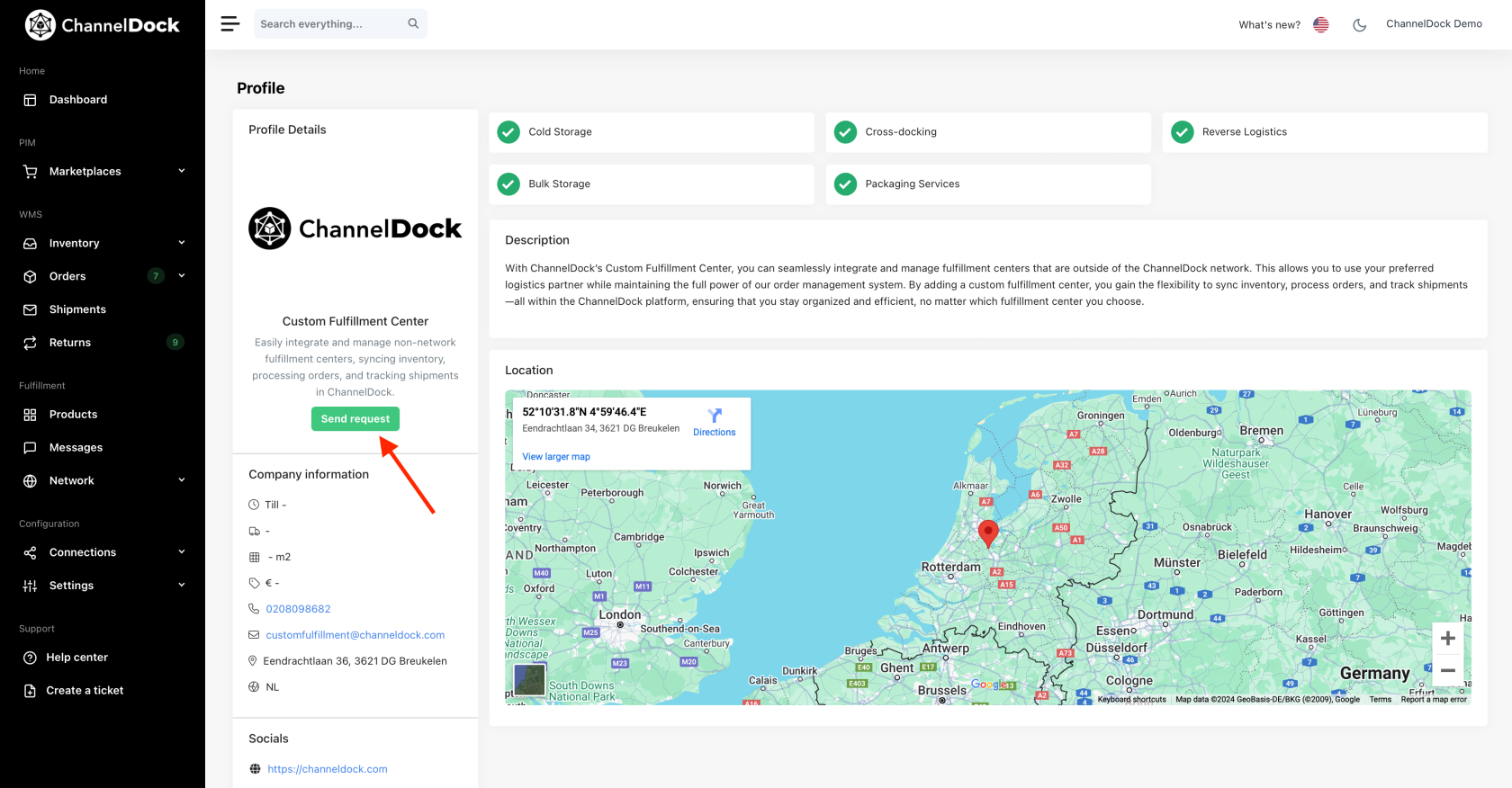Toggle dark mode moon icon
This screenshot has height=788, width=1512.
coord(1360,25)
